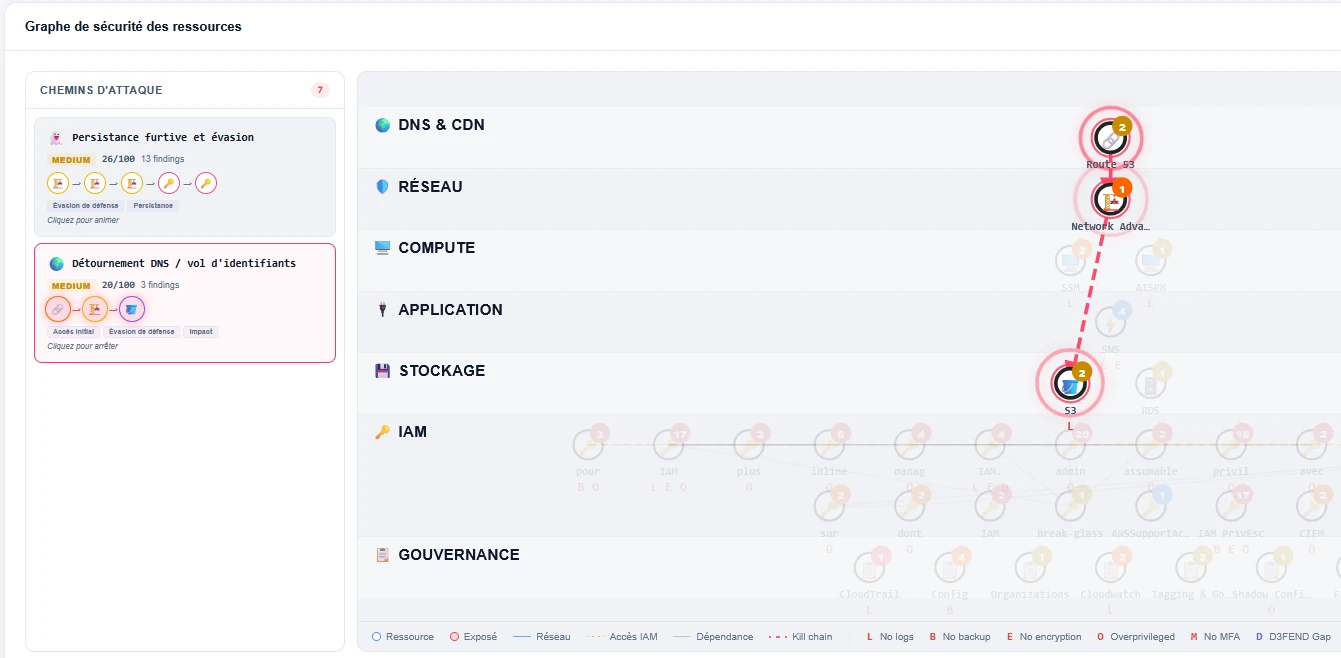The image size is (1341, 658).
Task: Click the IAM PrivEsc node
Action: [1231, 507]
